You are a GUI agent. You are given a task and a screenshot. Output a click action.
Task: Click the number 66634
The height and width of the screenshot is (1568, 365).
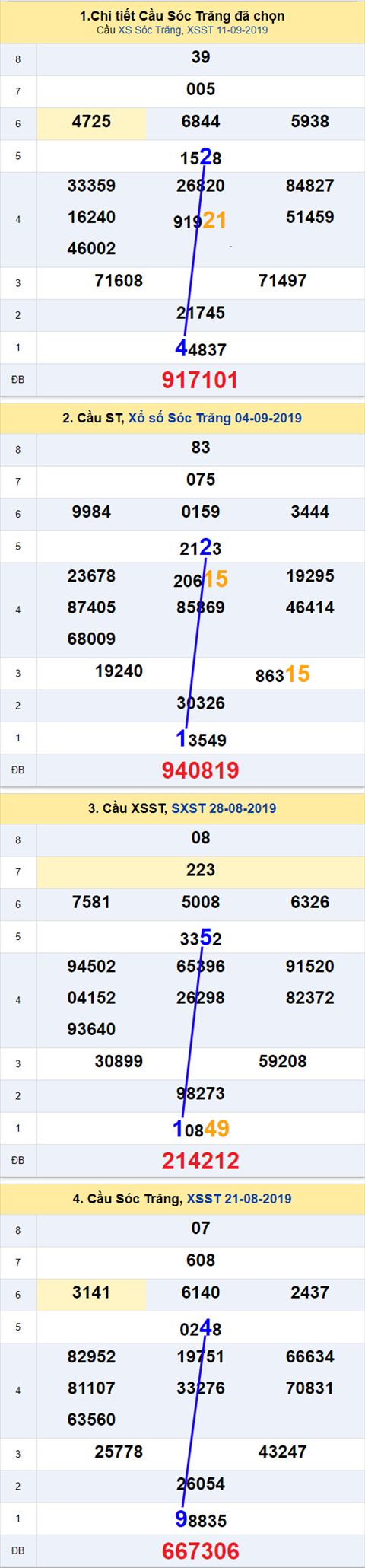tap(310, 1357)
